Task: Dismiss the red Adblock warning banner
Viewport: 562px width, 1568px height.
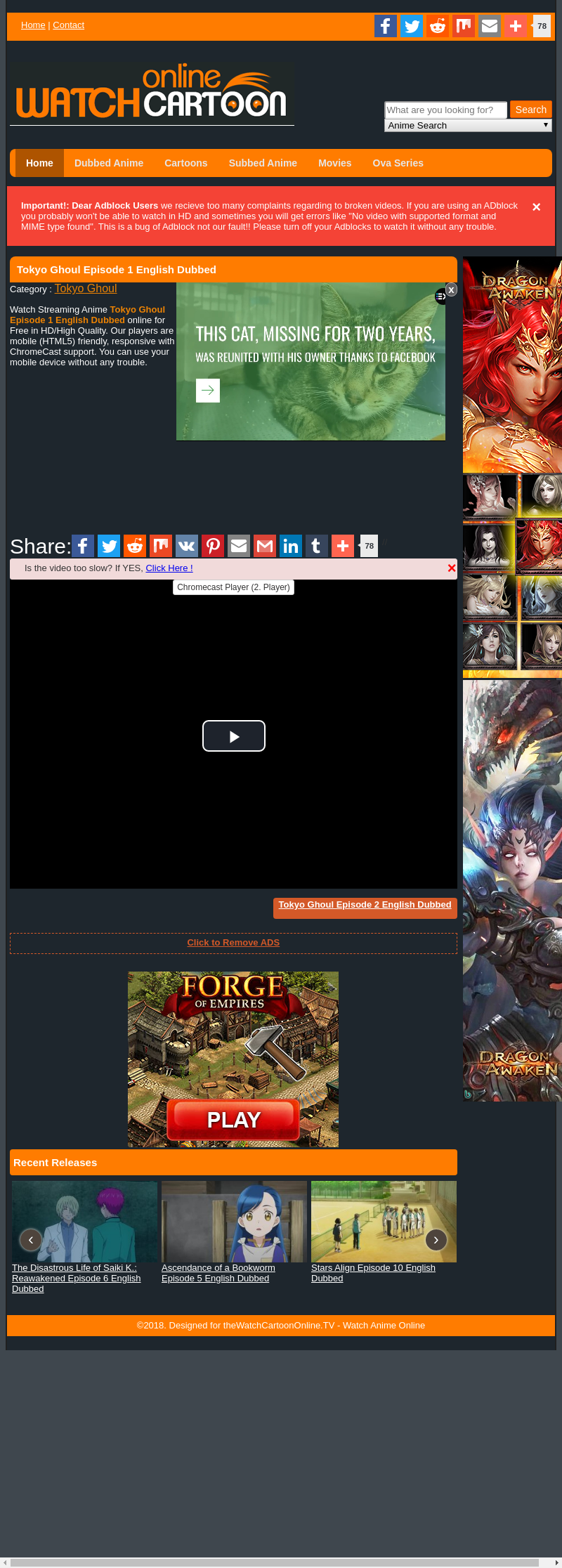Action: pos(536,207)
